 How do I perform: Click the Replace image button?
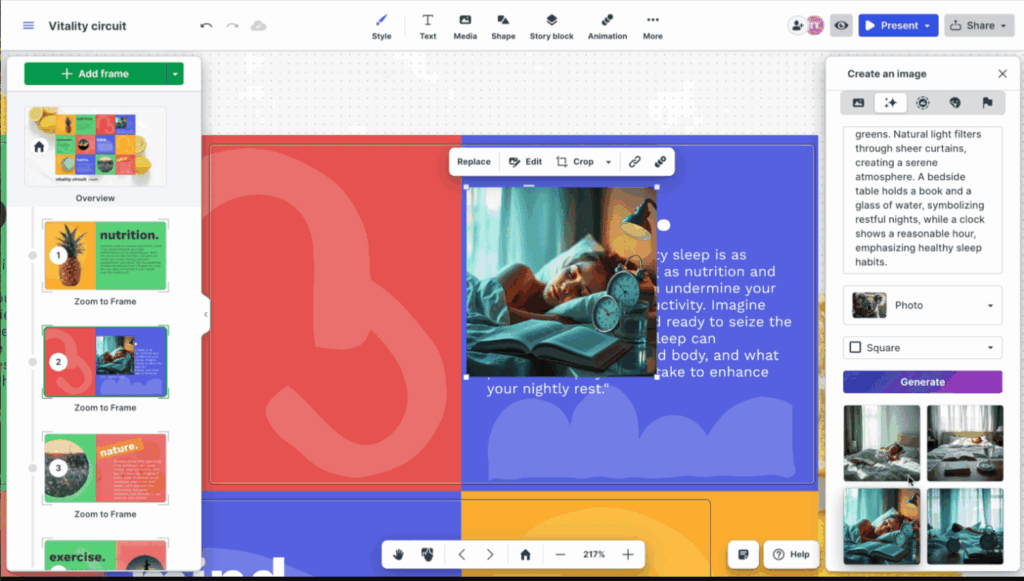tap(474, 162)
